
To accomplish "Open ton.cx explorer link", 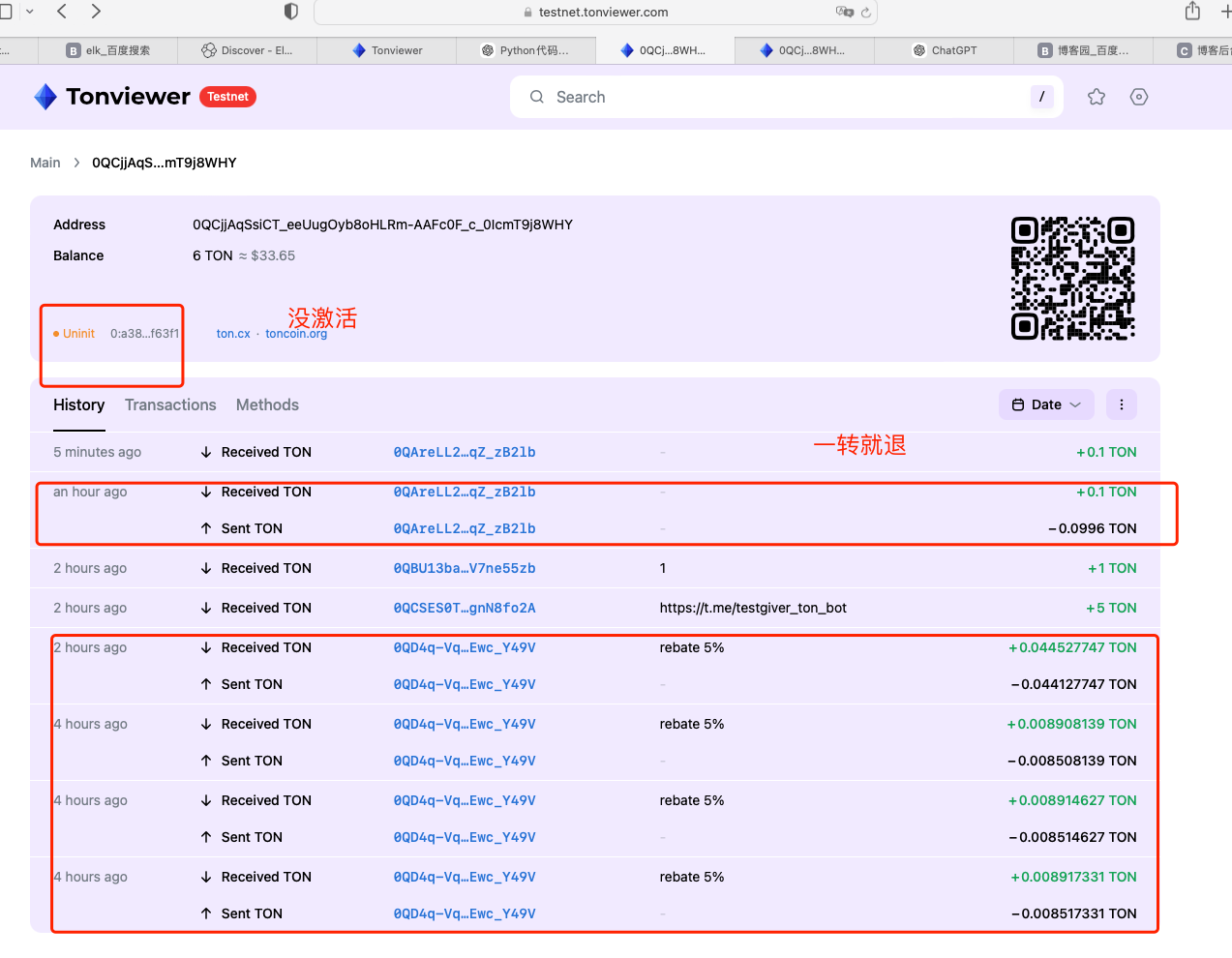I will click(x=233, y=334).
